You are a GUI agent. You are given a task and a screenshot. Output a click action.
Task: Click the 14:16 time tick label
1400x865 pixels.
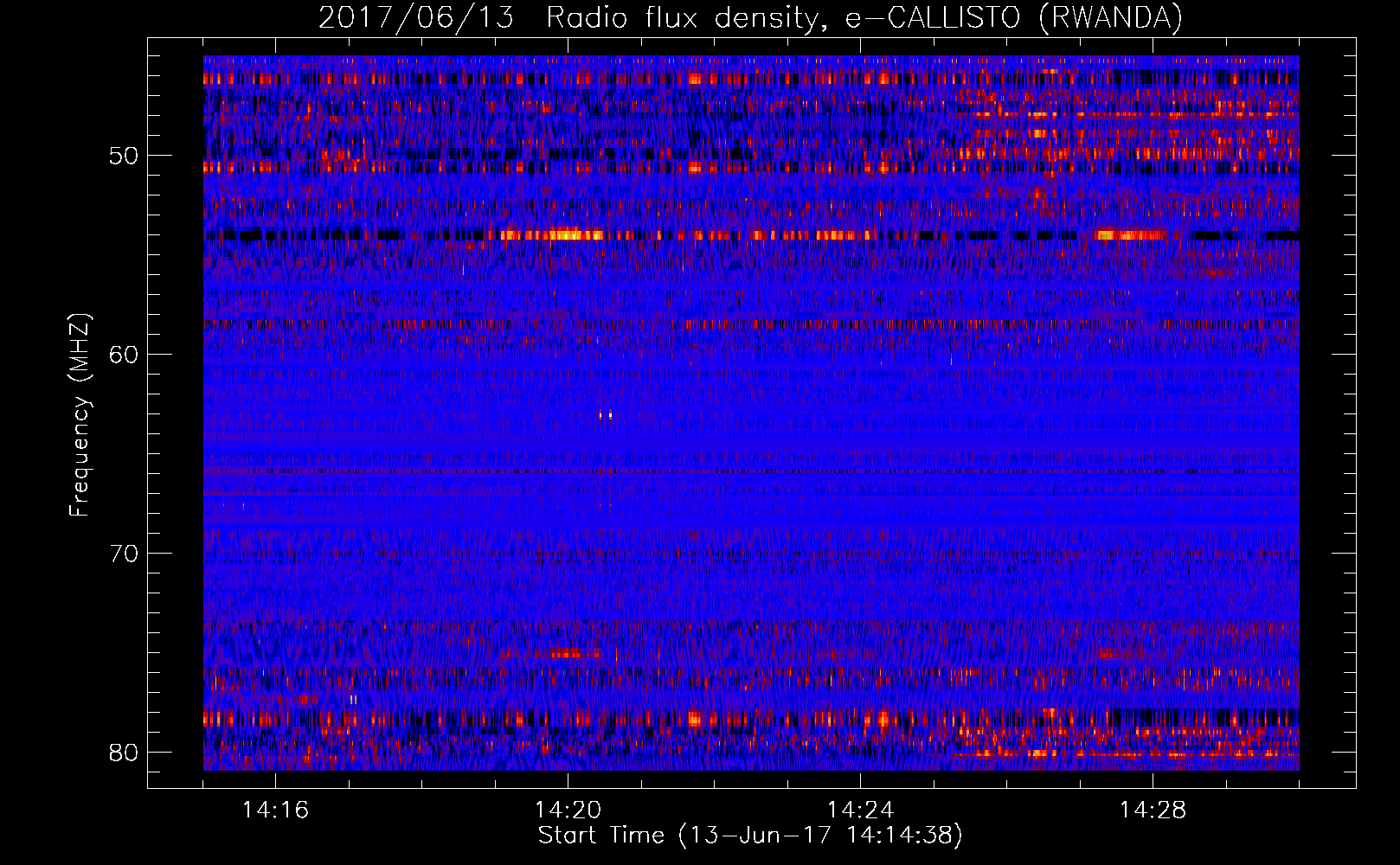coord(275,811)
